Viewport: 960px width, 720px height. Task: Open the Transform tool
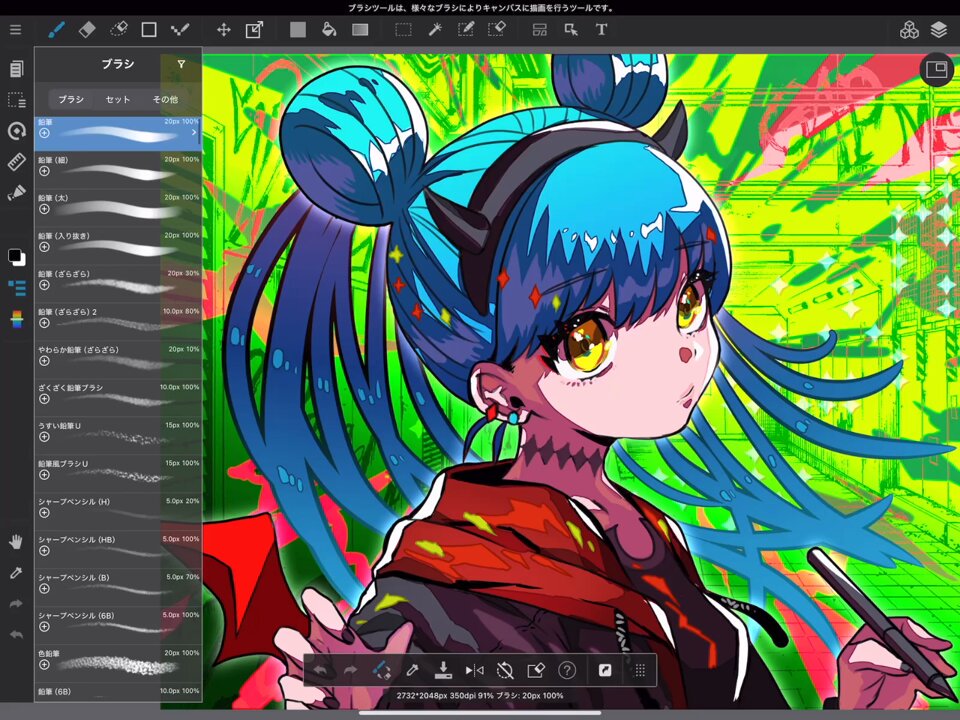[x=254, y=29]
